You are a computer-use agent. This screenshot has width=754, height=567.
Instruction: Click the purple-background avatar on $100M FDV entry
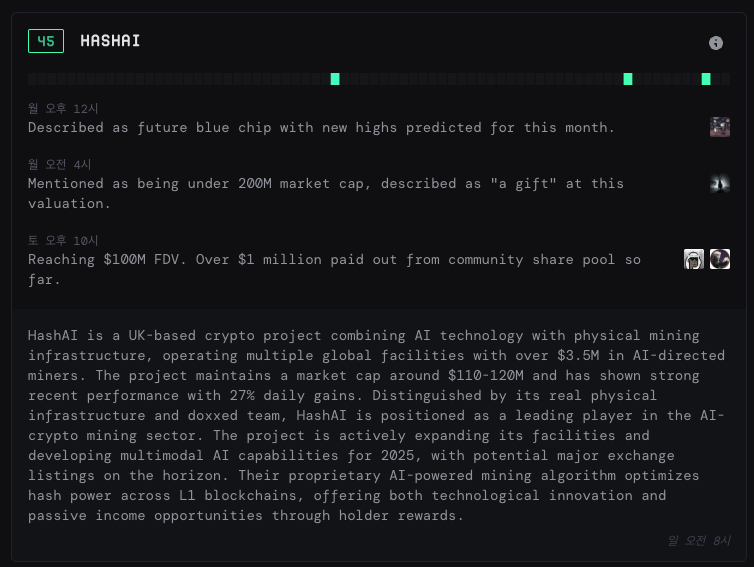click(x=720, y=259)
